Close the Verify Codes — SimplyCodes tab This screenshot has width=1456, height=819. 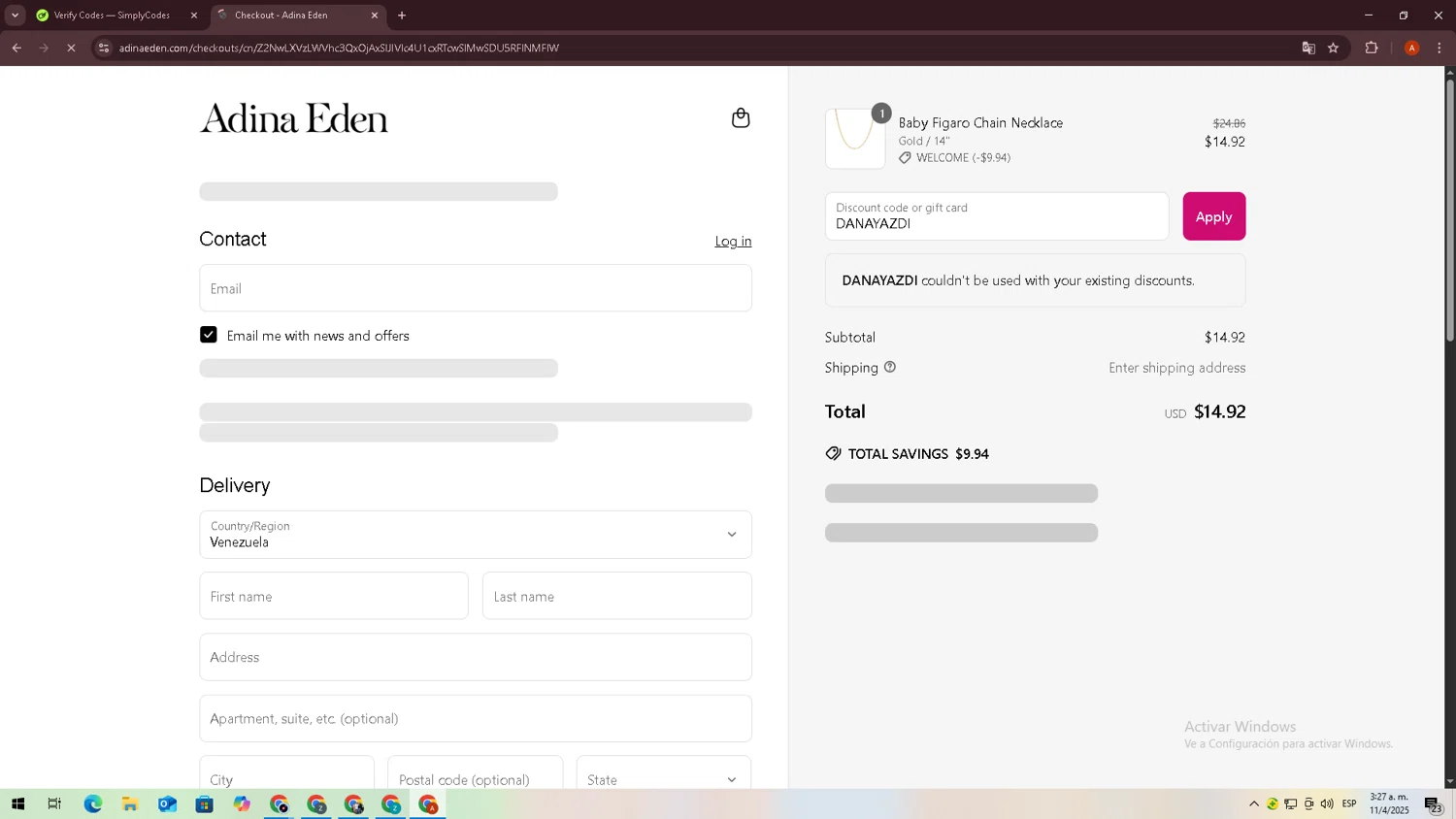tap(193, 16)
